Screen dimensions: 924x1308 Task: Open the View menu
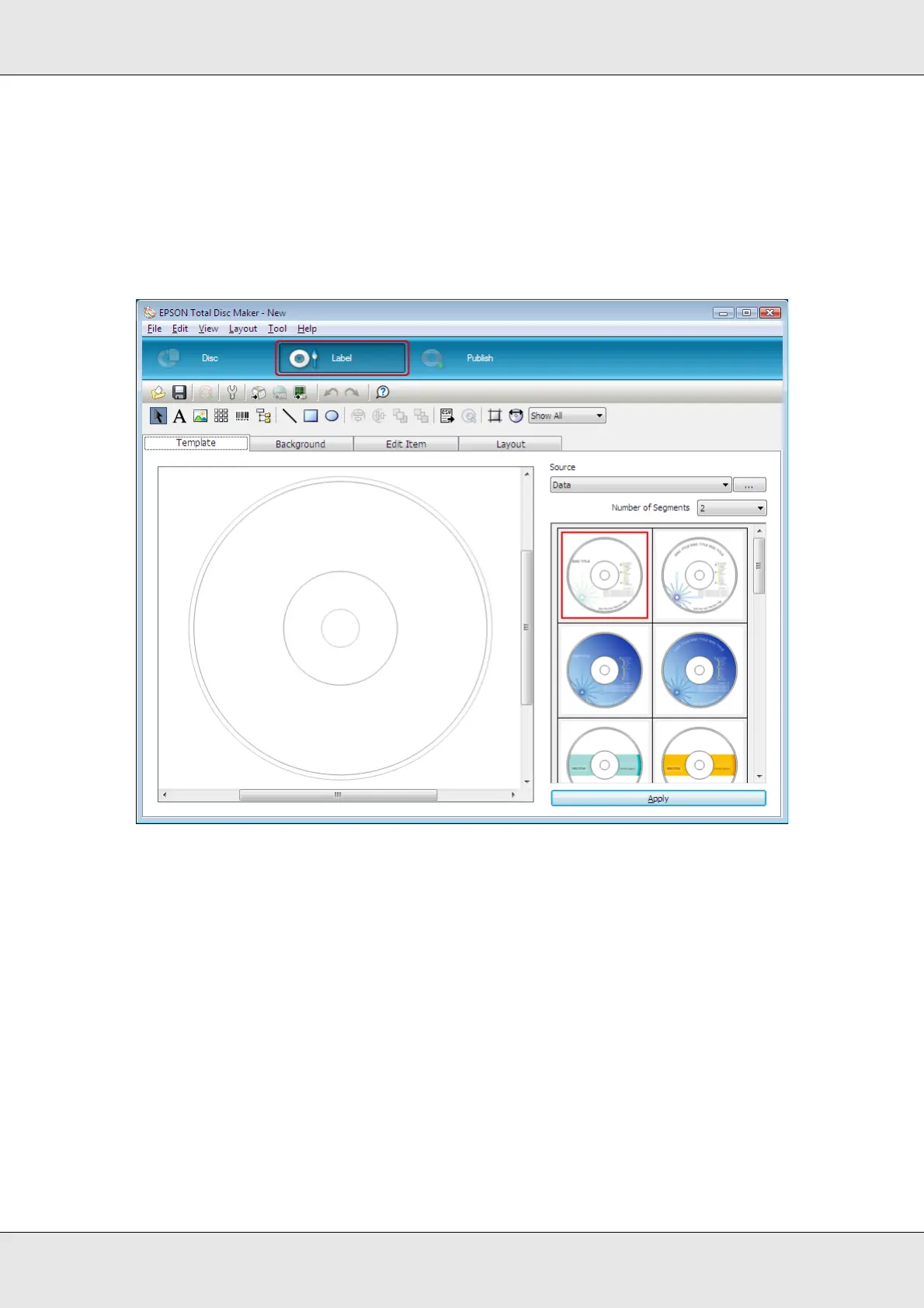pos(208,329)
